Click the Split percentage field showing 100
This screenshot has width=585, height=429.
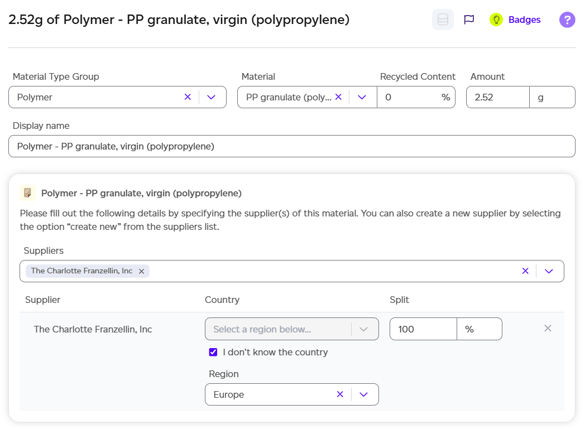tap(423, 329)
